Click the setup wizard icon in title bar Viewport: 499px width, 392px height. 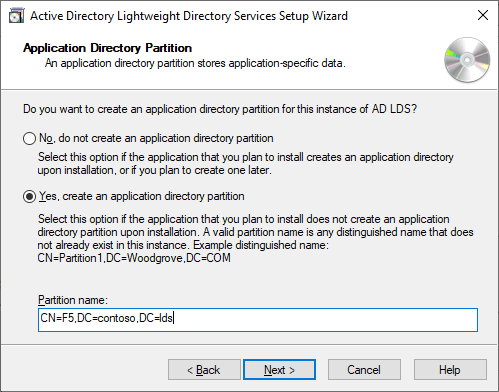tap(16, 16)
